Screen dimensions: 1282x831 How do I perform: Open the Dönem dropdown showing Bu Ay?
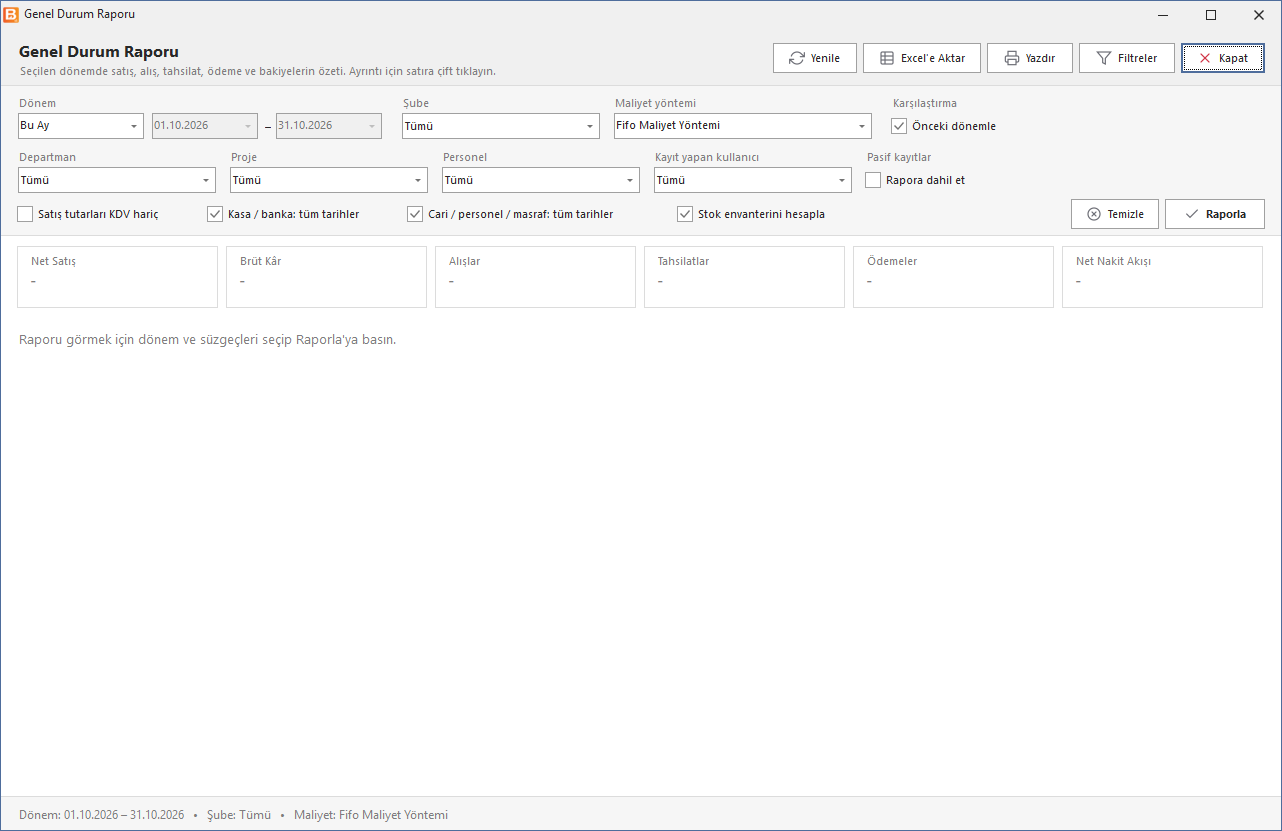tap(81, 126)
